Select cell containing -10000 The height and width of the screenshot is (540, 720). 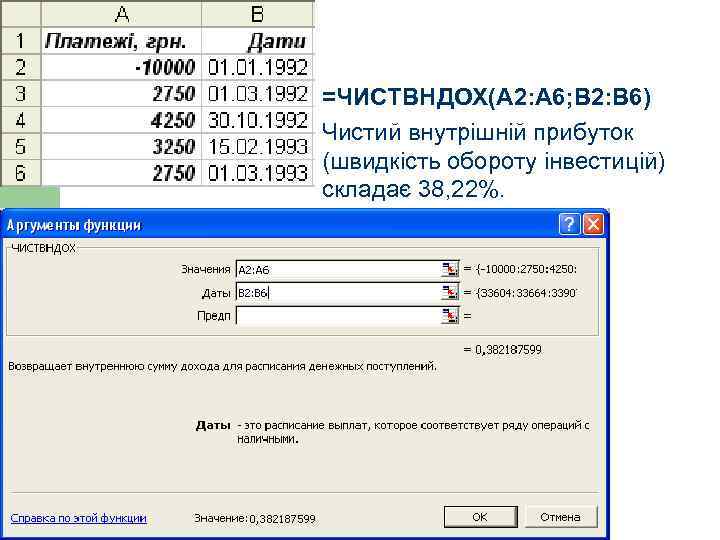coord(121,68)
